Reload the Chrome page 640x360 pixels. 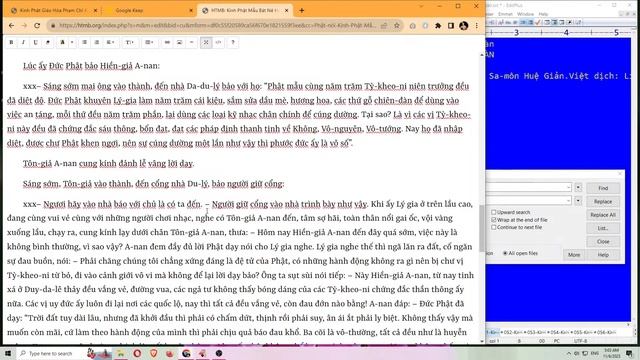(37, 26)
